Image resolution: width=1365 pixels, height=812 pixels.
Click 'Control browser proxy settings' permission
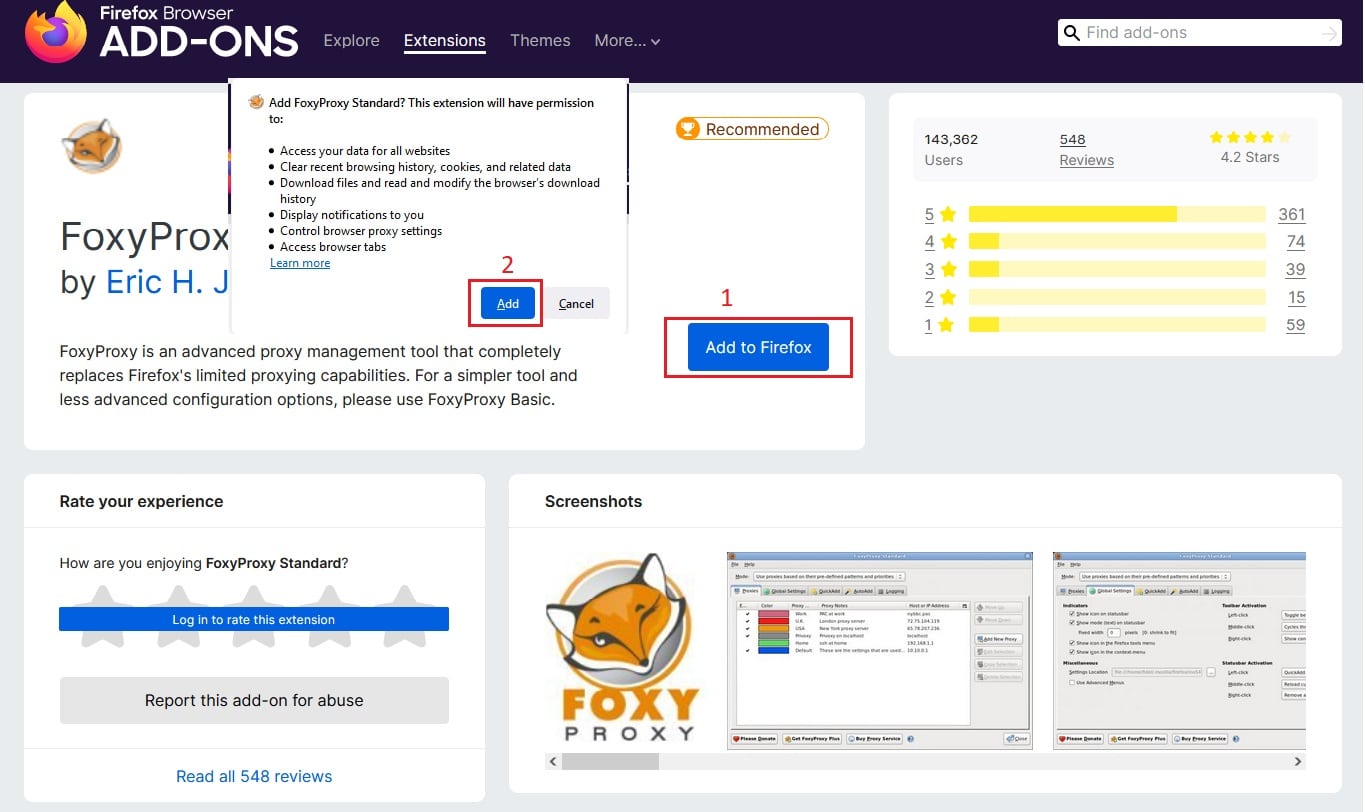[361, 231]
